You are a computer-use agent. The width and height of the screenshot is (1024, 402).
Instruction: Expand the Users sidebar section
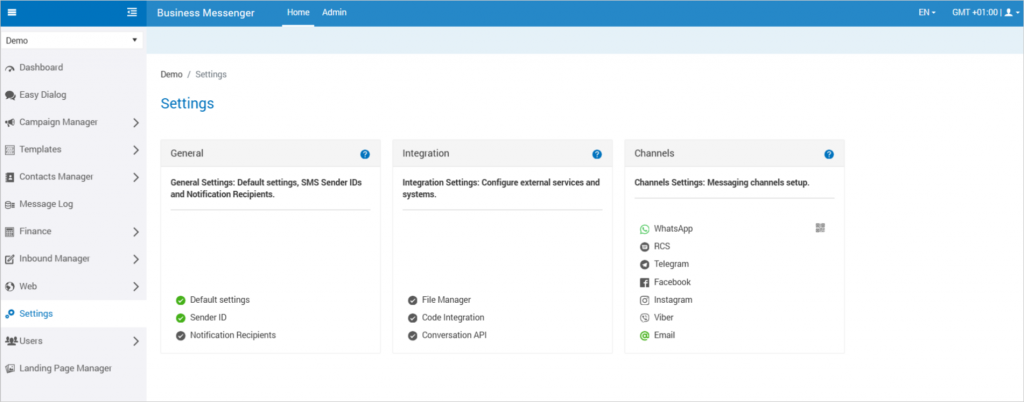coord(136,341)
